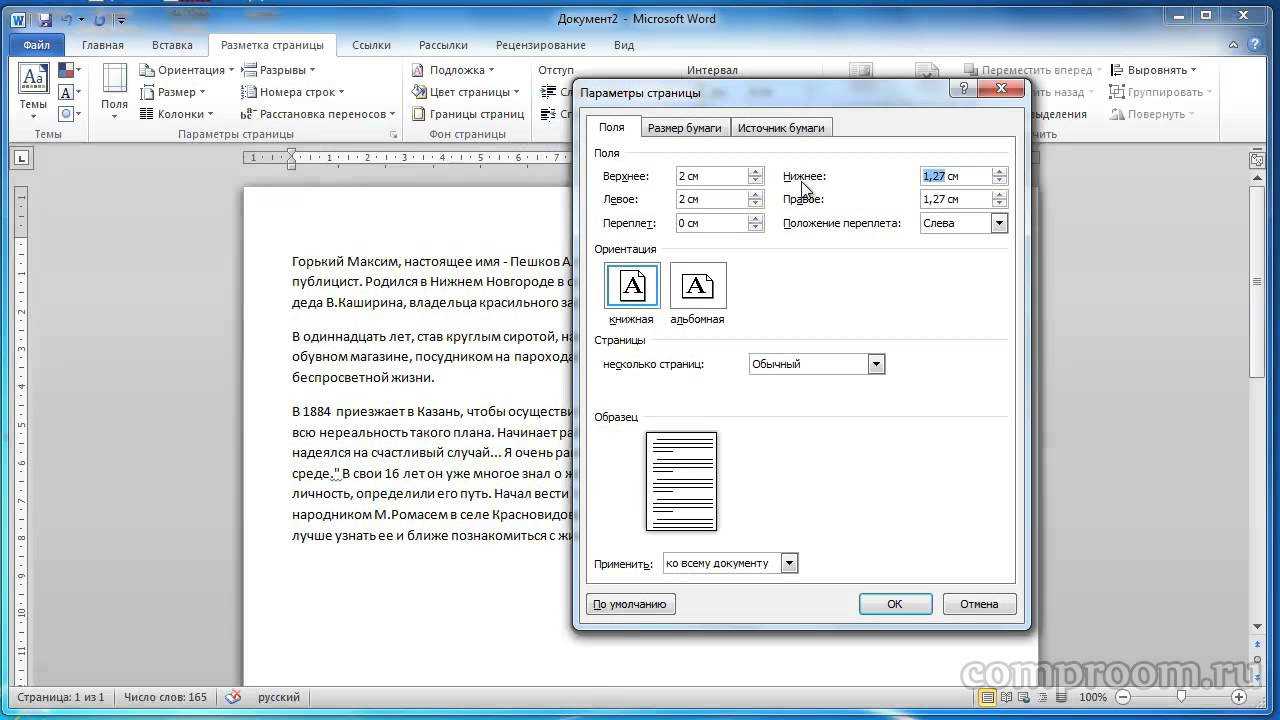Screen dimensions: 1280x720
Task: Select Outline view icon in status bar
Action: (x=1044, y=697)
